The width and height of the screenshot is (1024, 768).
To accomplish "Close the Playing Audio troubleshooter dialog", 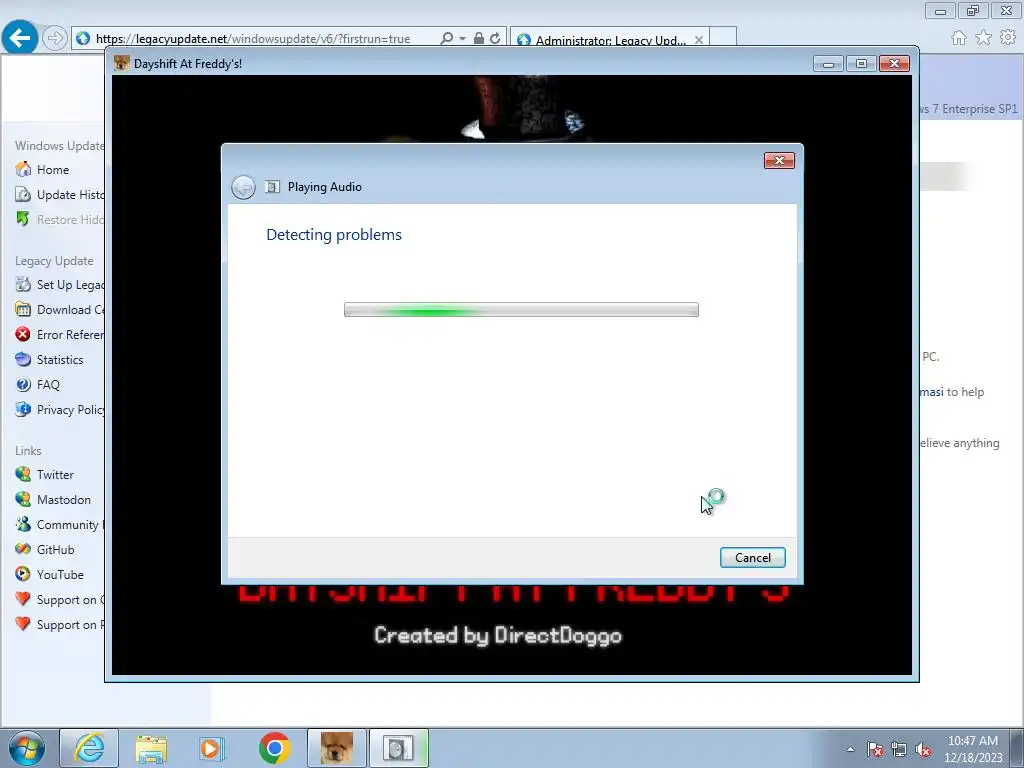I will pyautogui.click(x=779, y=161).
